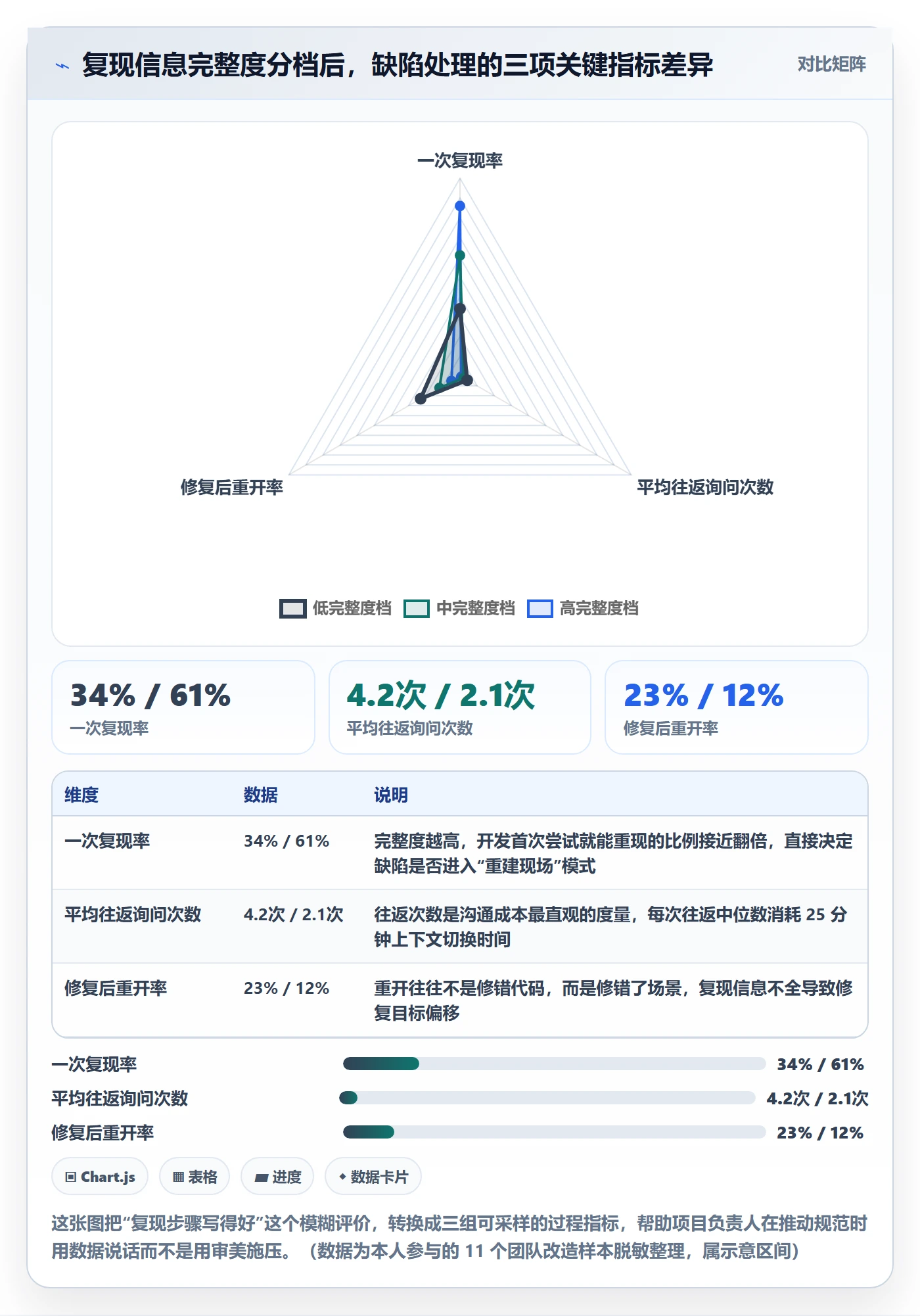Toggle the 低完整度档 legend swatch

(x=292, y=609)
